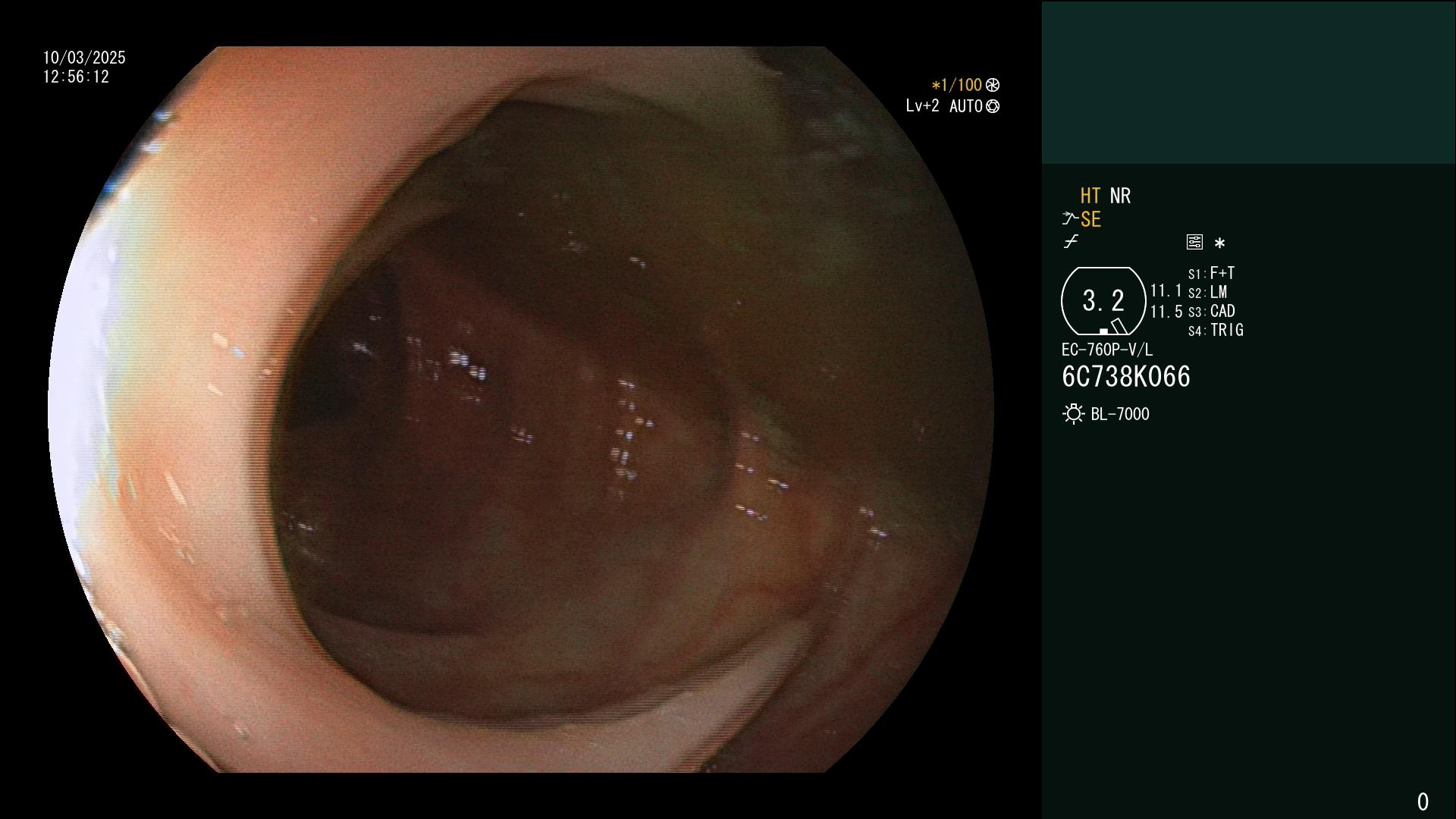Click the S3: CAD switch assignment
The width and height of the screenshot is (1456, 819).
[x=1211, y=312]
